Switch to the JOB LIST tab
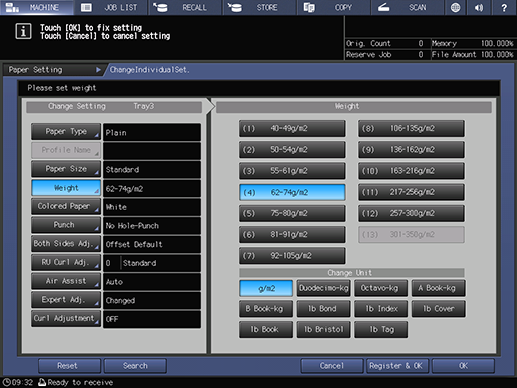Screen dimensions: 517x388 111,7
